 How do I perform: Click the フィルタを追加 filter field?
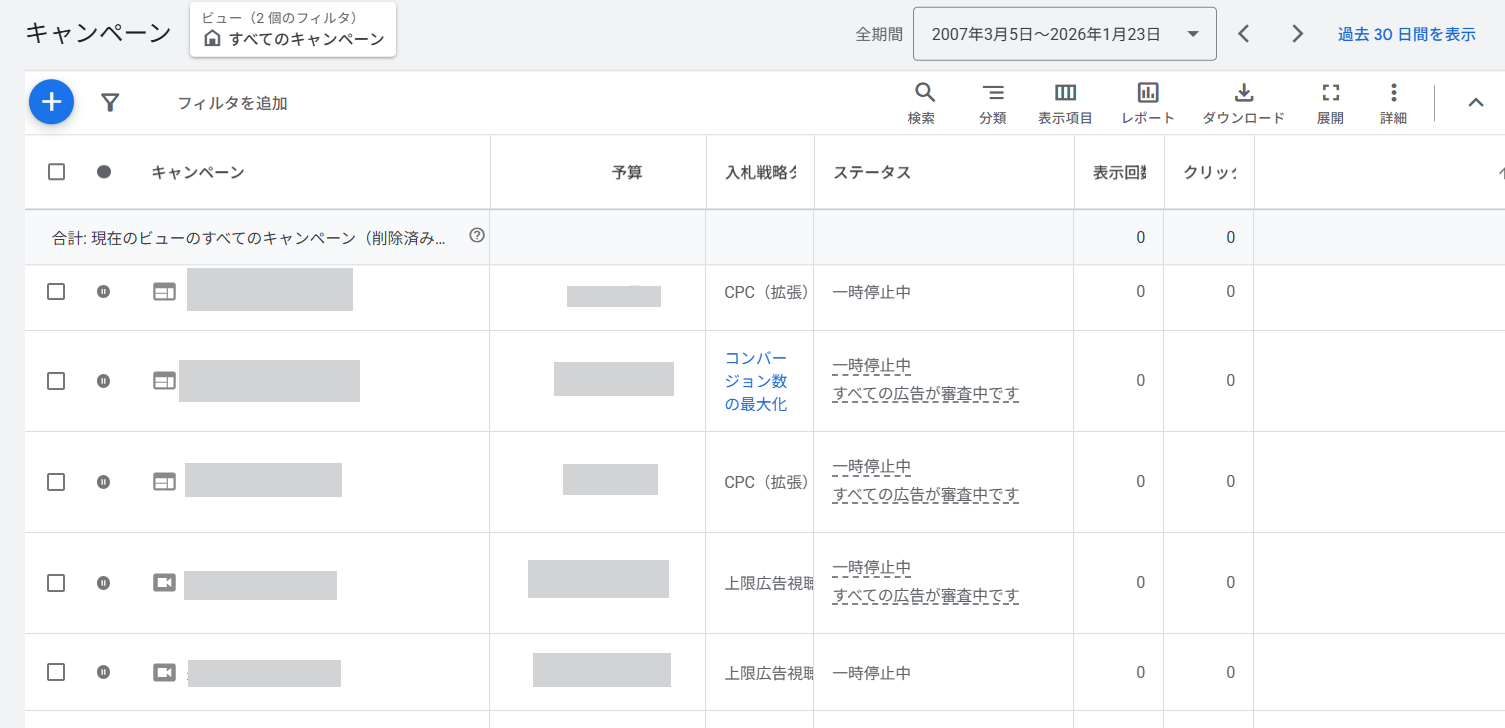pyautogui.click(x=232, y=103)
